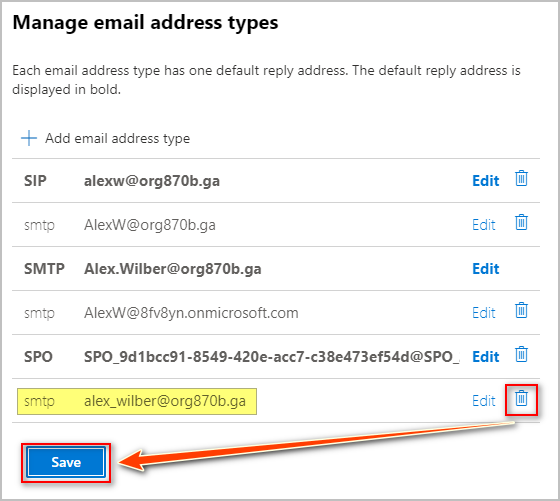
Task: Select the AlexW@8fv8yn.onmicrosoft.com address text
Action: point(191,313)
